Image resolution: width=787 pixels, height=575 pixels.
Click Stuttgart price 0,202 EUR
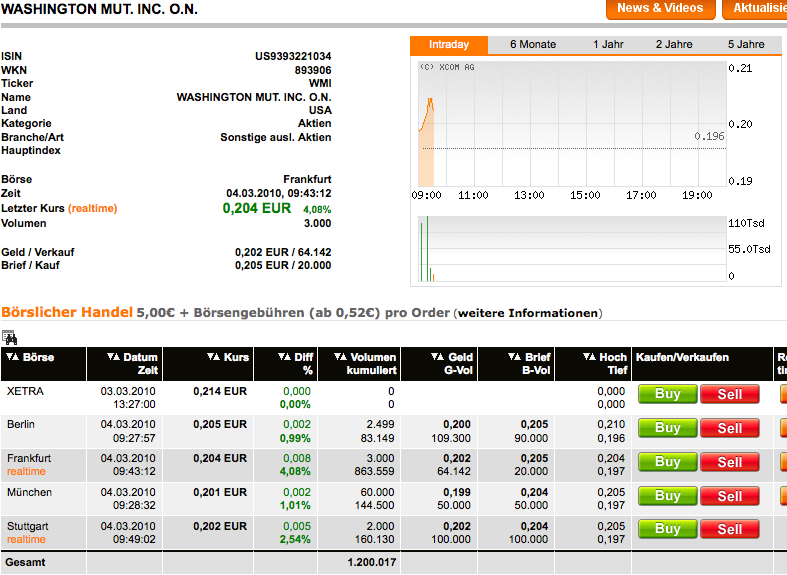tap(220, 526)
